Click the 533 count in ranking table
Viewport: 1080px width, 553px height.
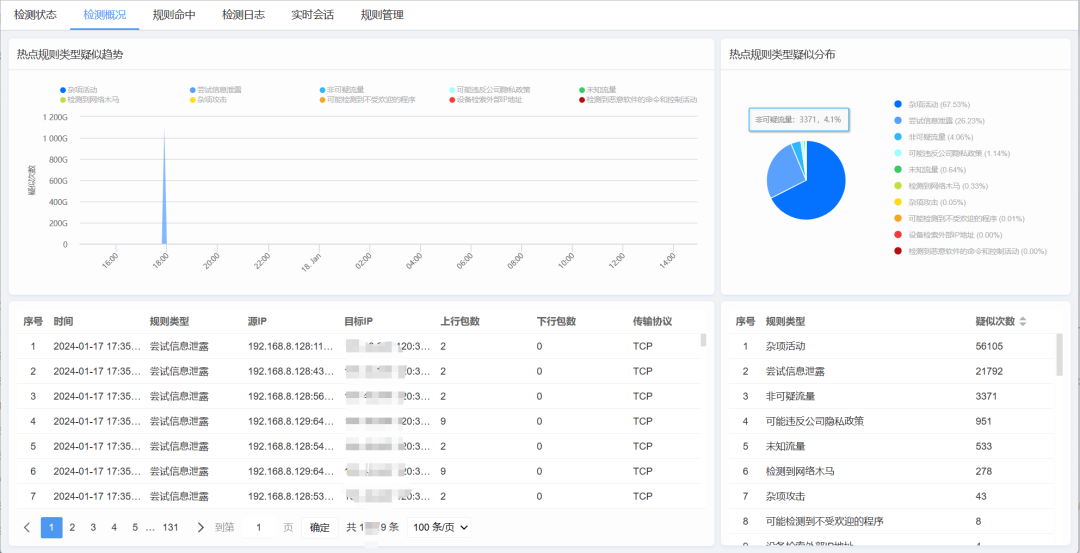tap(984, 446)
